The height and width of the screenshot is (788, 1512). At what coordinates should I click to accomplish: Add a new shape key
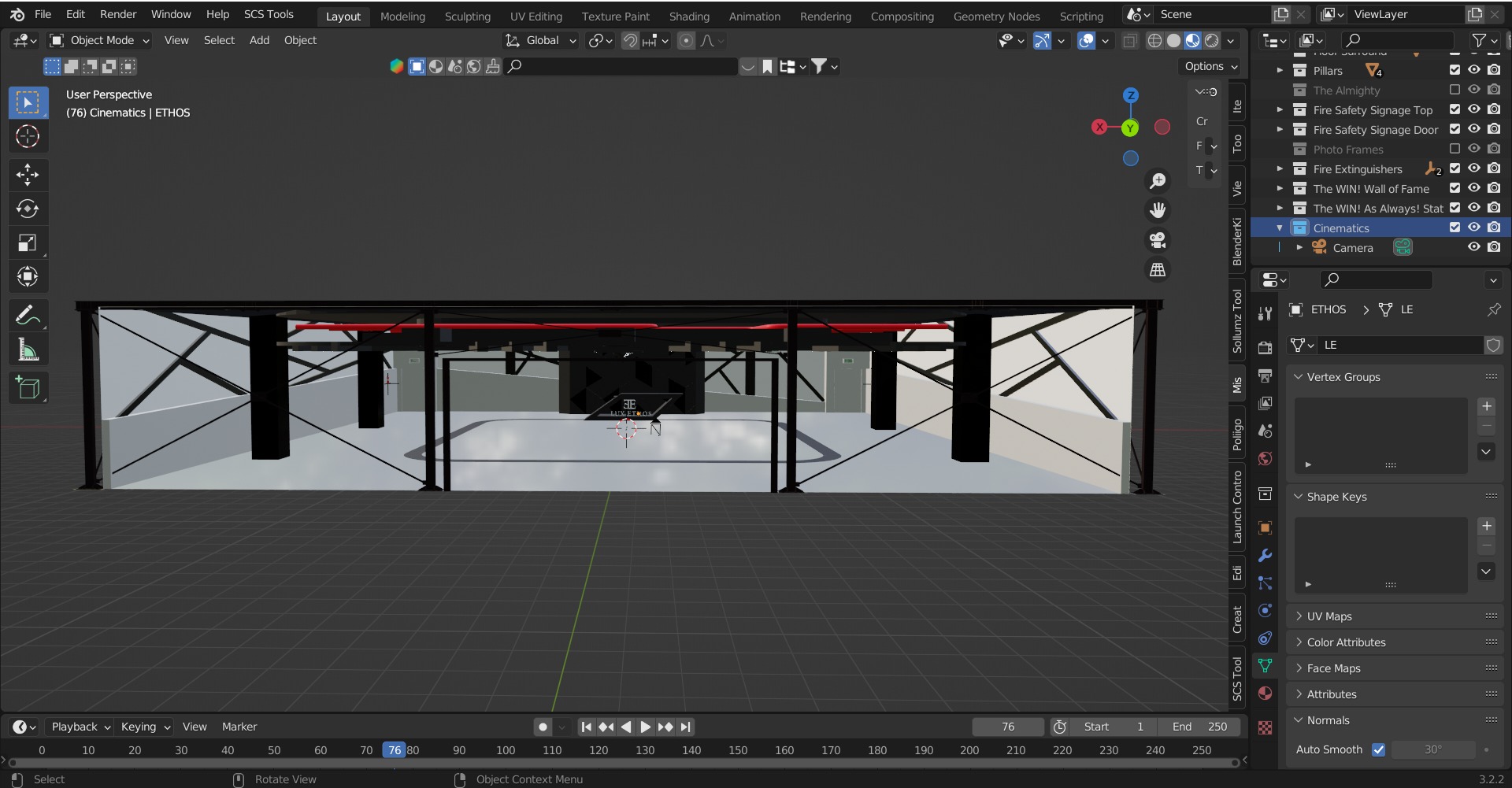[1486, 526]
